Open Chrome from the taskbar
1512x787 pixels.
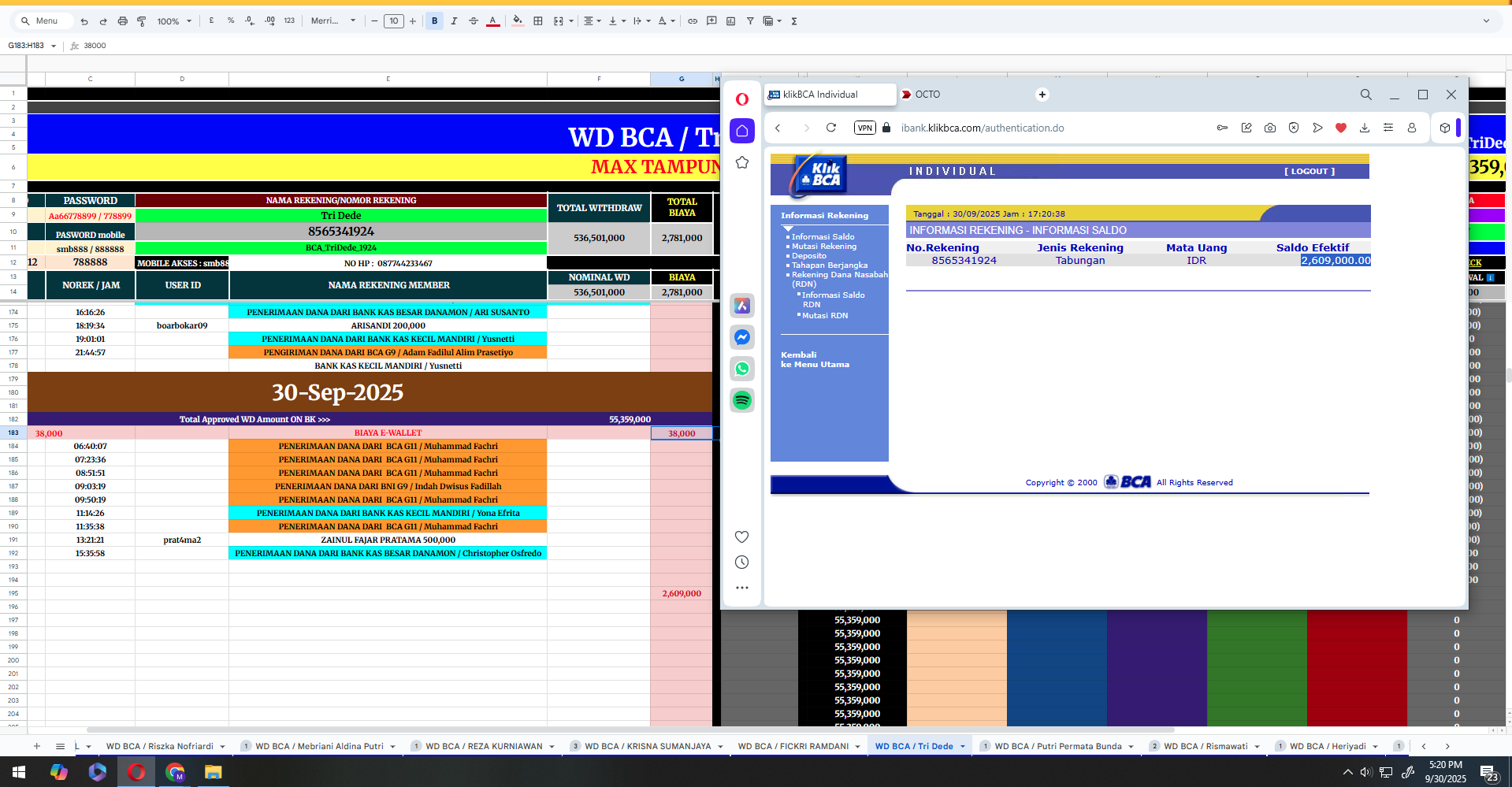175,772
